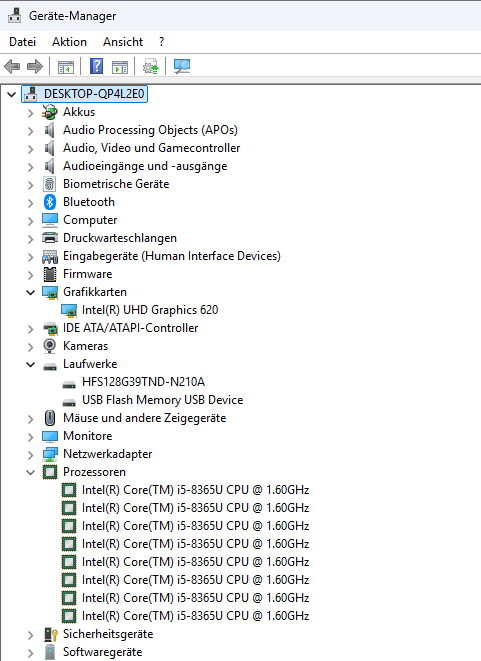This screenshot has width=481, height=661.
Task: Click the Update driver toolbar icon
Action: (x=151, y=67)
